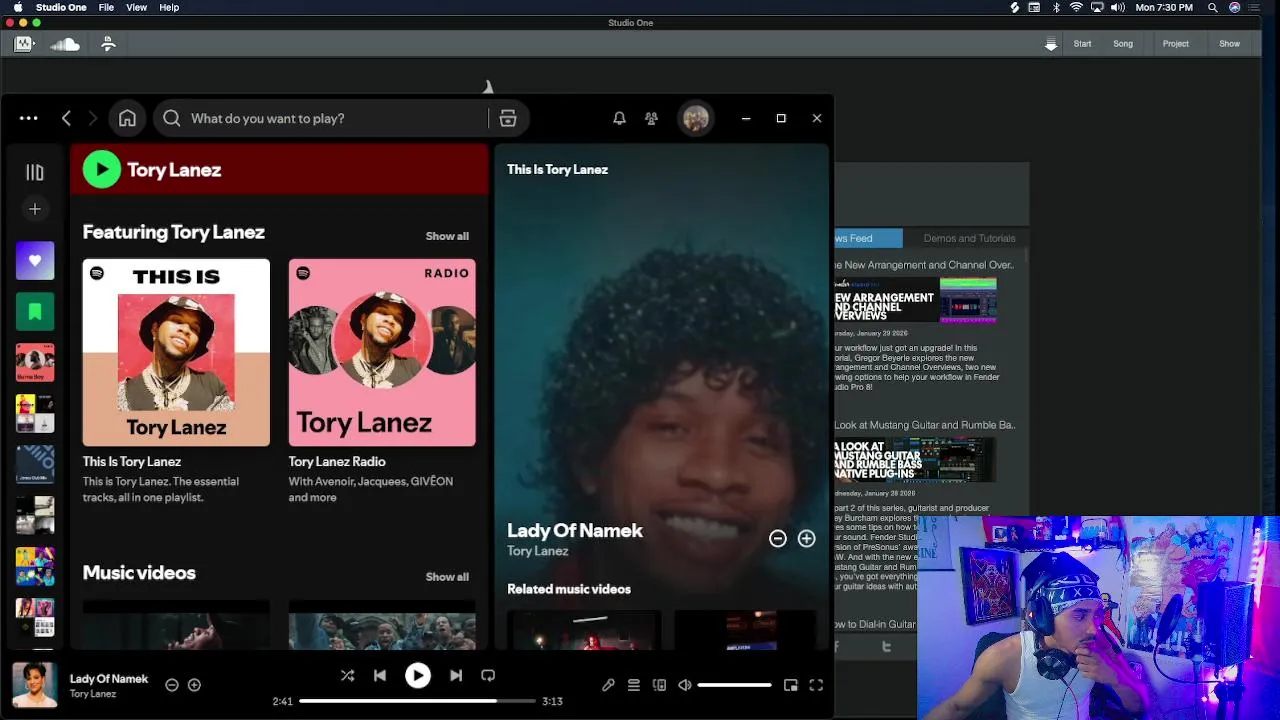The height and width of the screenshot is (720, 1280).
Task: Open Help menu
Action: point(170,7)
